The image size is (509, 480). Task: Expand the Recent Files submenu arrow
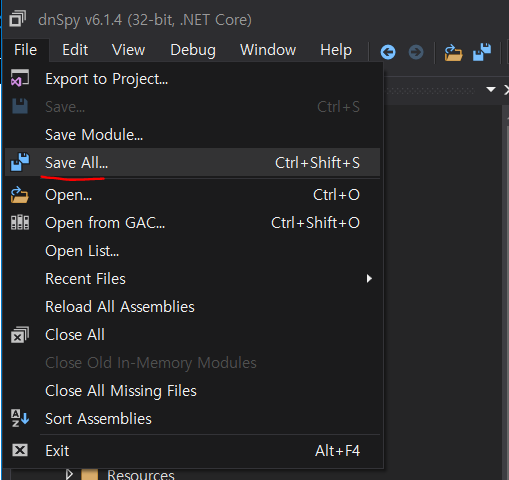369,279
